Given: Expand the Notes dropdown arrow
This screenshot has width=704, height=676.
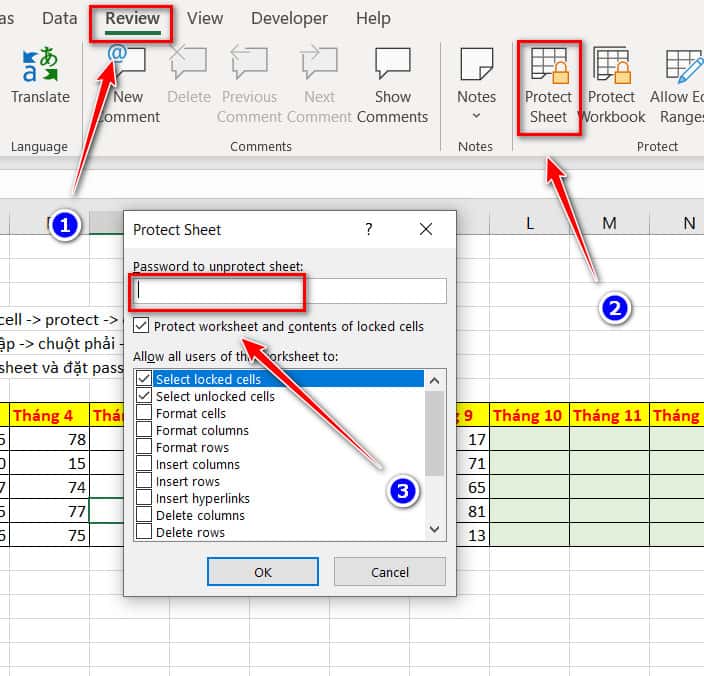Looking at the screenshot, I should click(x=476, y=116).
